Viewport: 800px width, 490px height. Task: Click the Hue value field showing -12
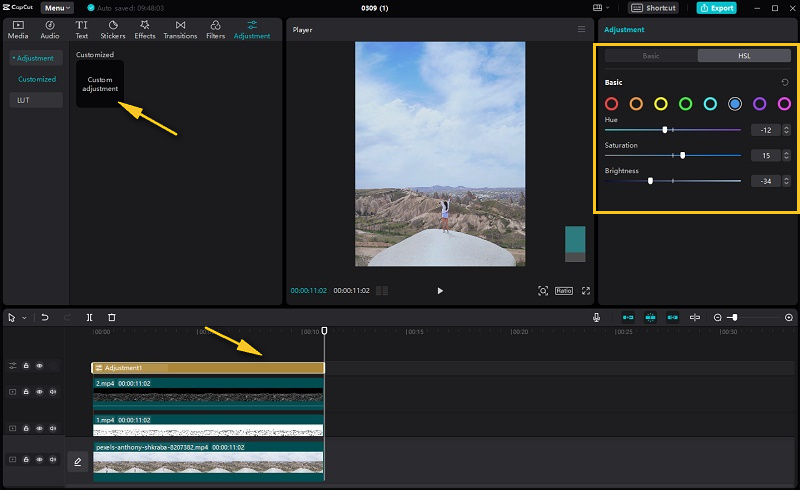click(x=766, y=130)
